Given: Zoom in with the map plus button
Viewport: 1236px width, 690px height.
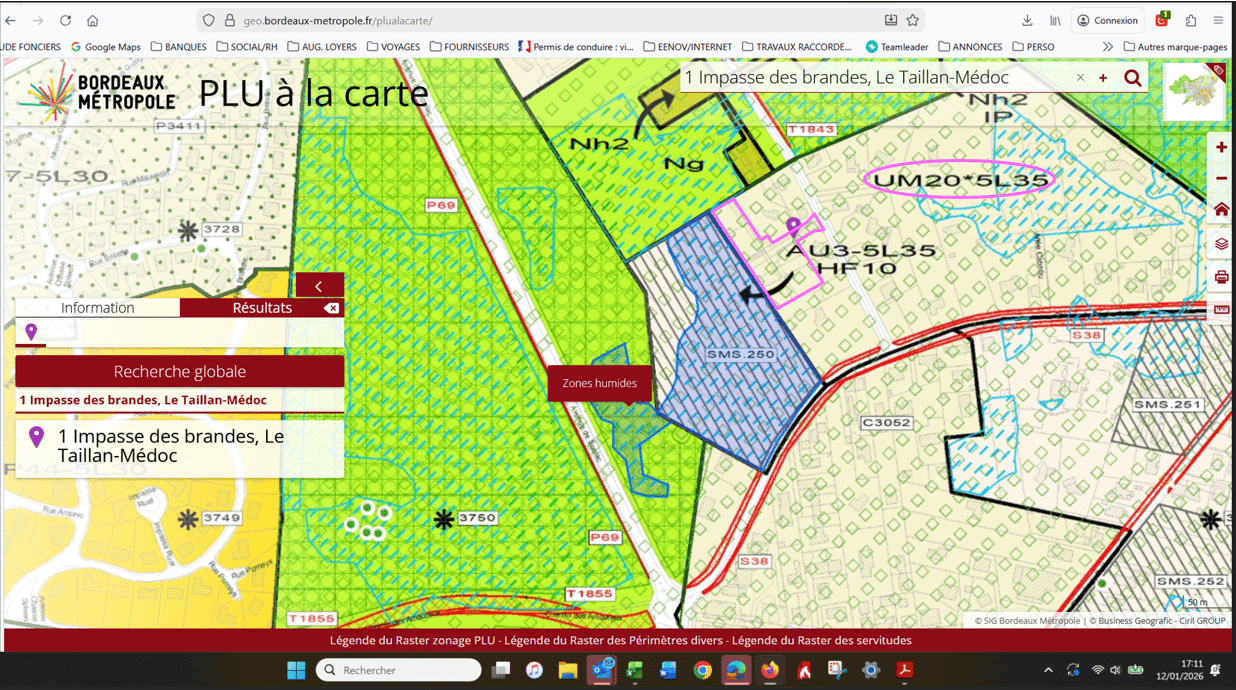Looking at the screenshot, I should click(1221, 148).
